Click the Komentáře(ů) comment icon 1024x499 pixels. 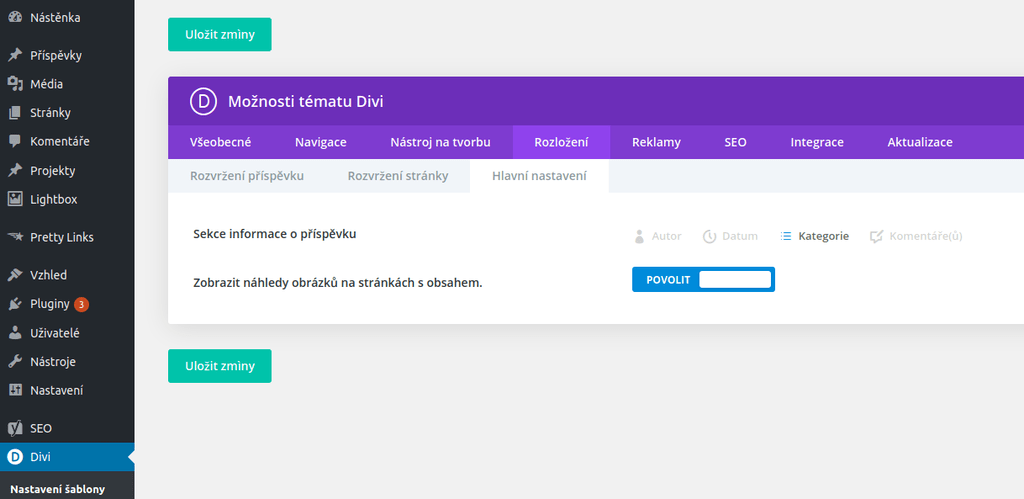click(x=876, y=236)
